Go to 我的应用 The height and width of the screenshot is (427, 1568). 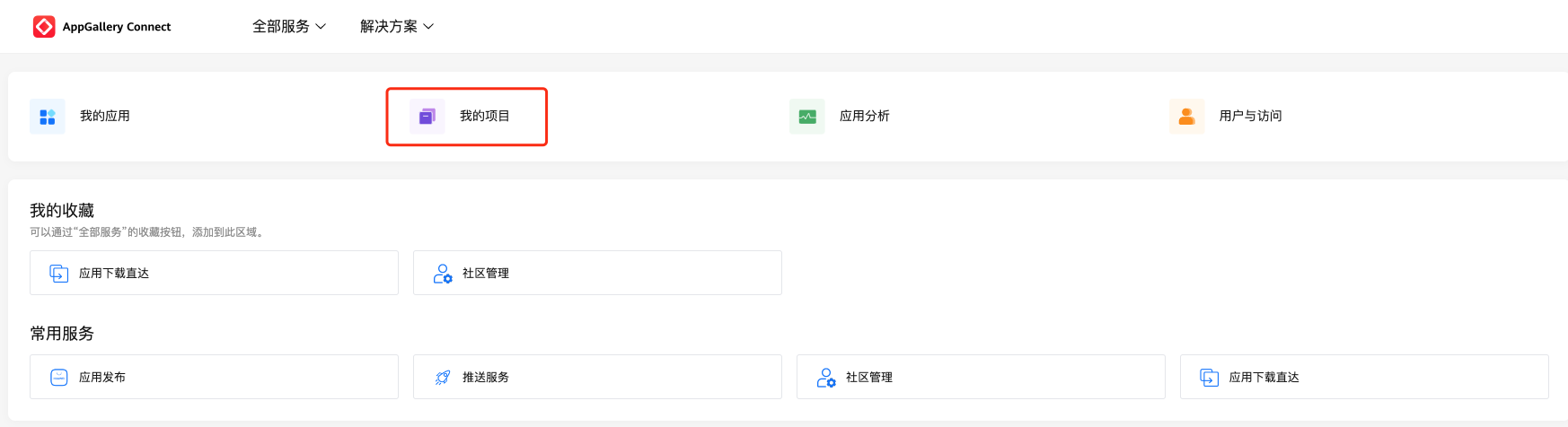pos(105,116)
